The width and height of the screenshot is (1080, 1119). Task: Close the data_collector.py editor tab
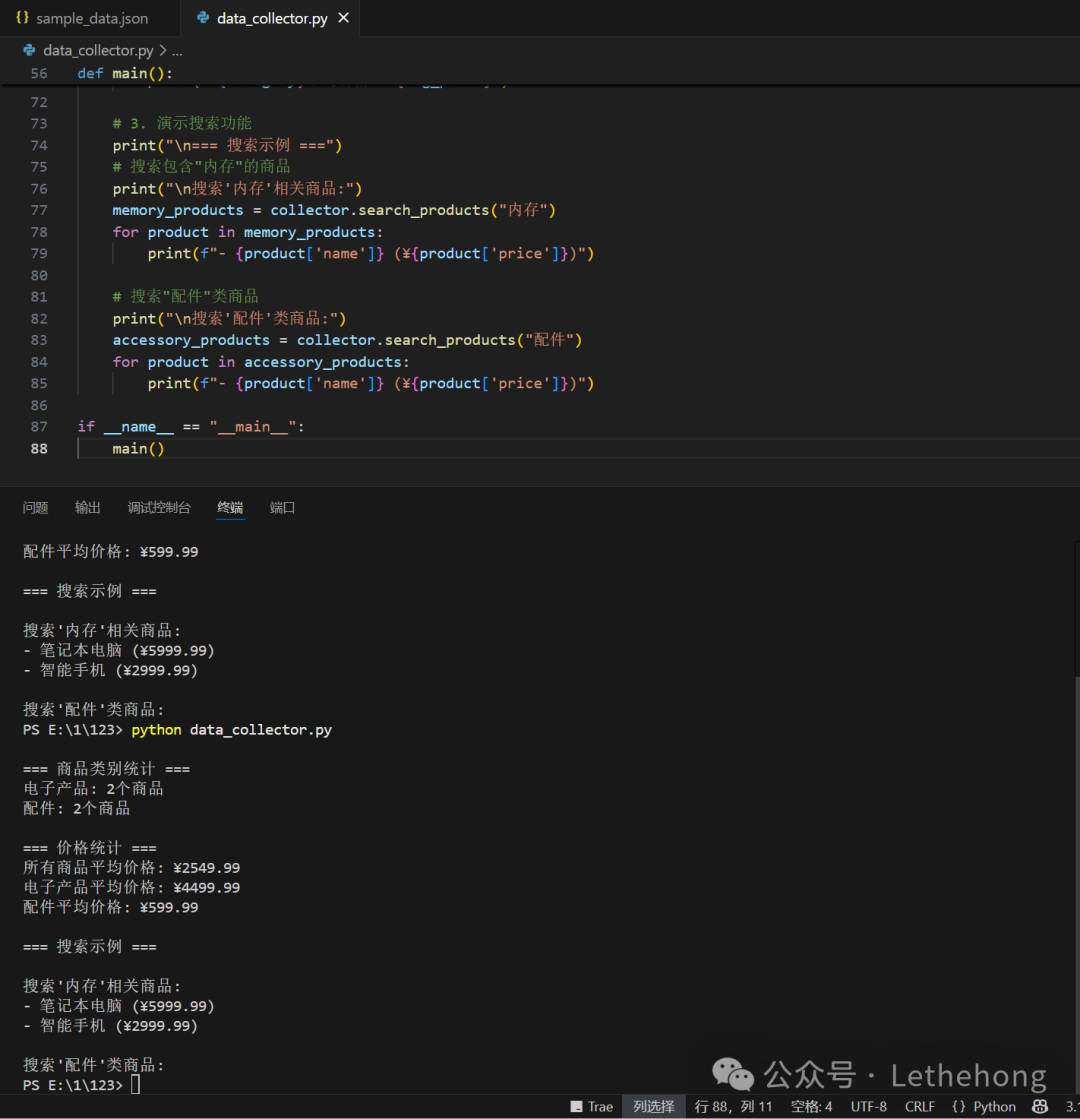(x=343, y=18)
